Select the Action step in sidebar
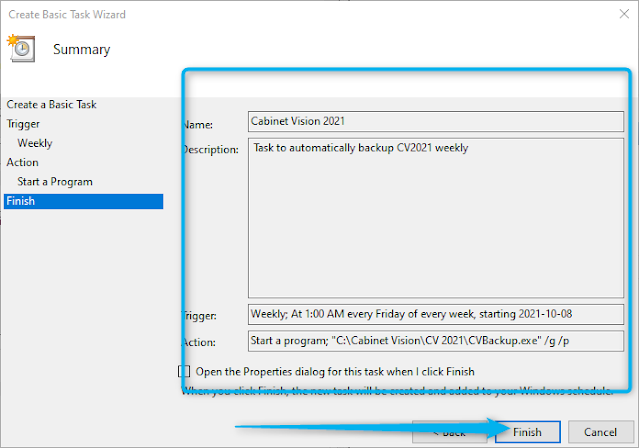 click(x=22, y=162)
